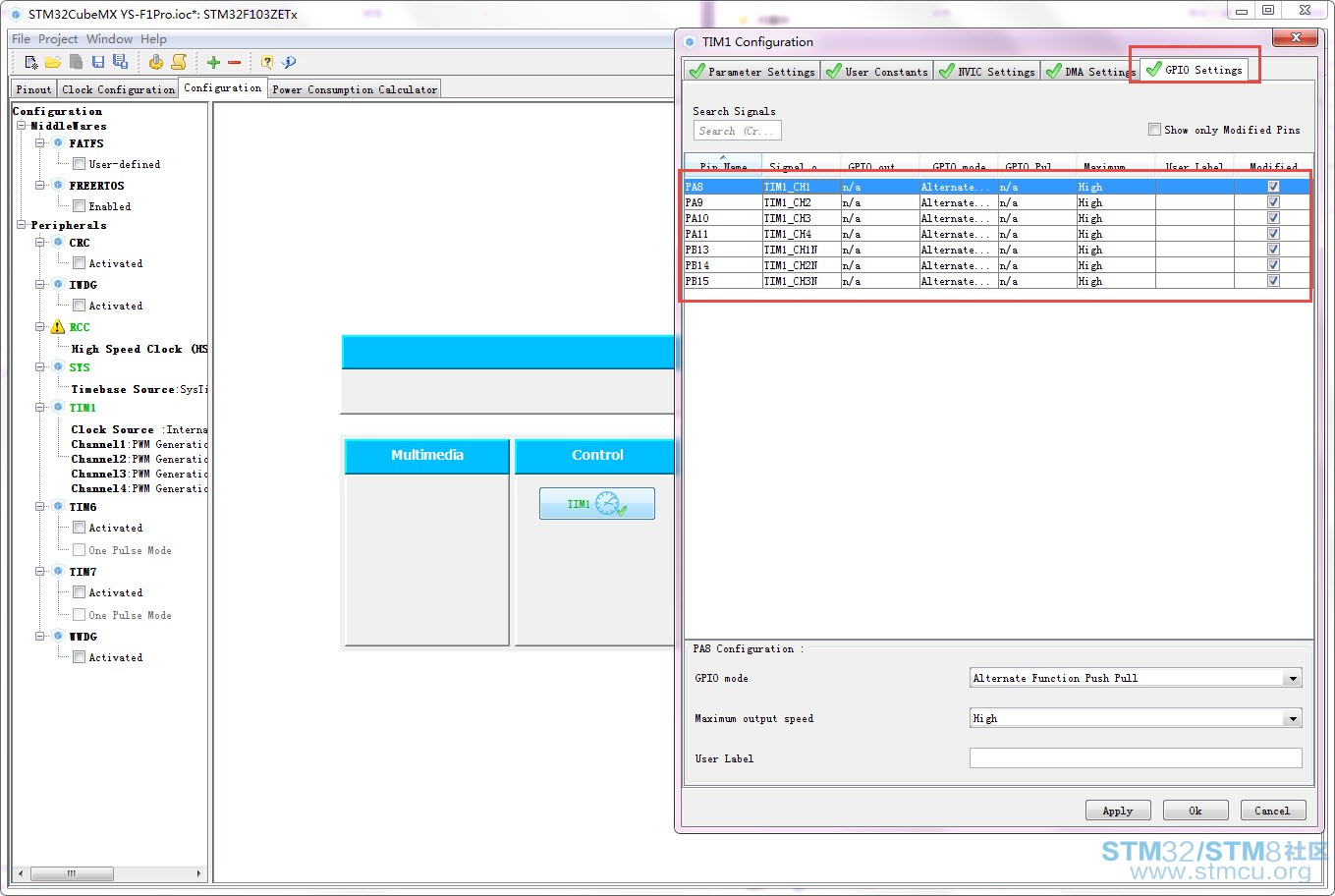Click the Save Project floppy icon

(x=98, y=62)
